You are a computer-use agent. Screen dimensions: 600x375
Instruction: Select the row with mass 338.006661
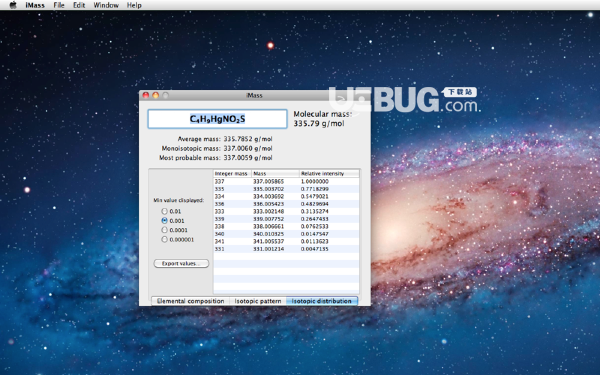pyautogui.click(x=286, y=227)
